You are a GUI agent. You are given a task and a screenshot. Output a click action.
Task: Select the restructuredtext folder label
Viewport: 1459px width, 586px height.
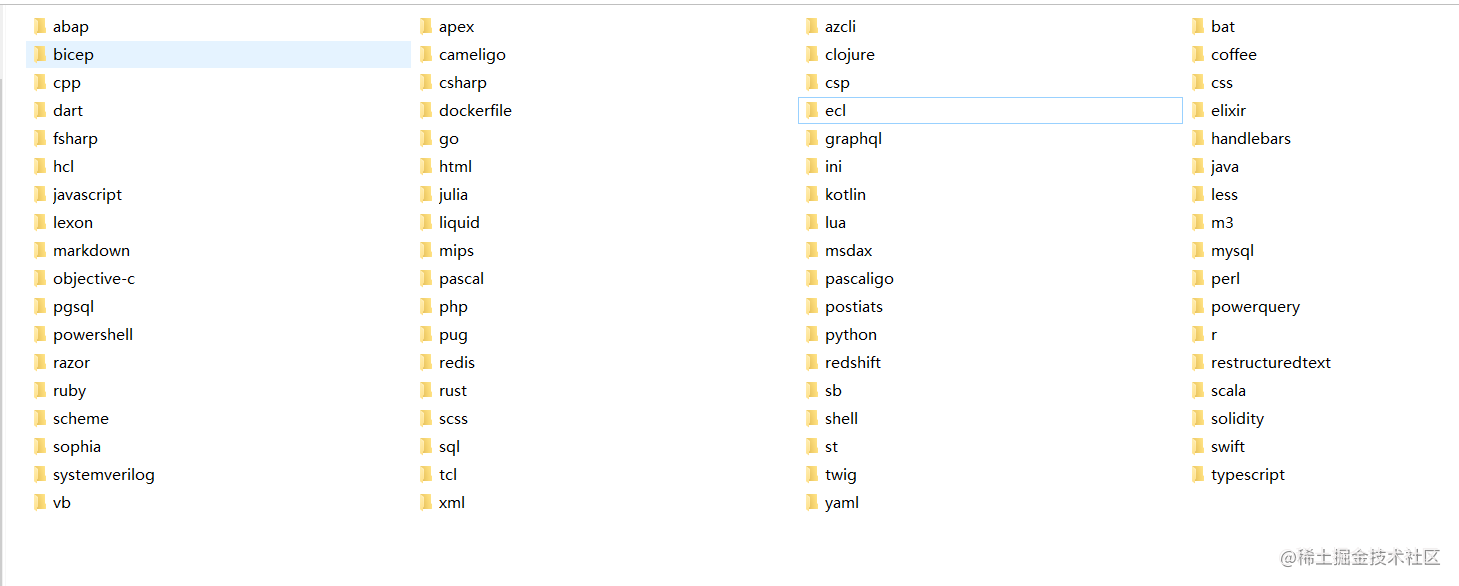(1270, 363)
